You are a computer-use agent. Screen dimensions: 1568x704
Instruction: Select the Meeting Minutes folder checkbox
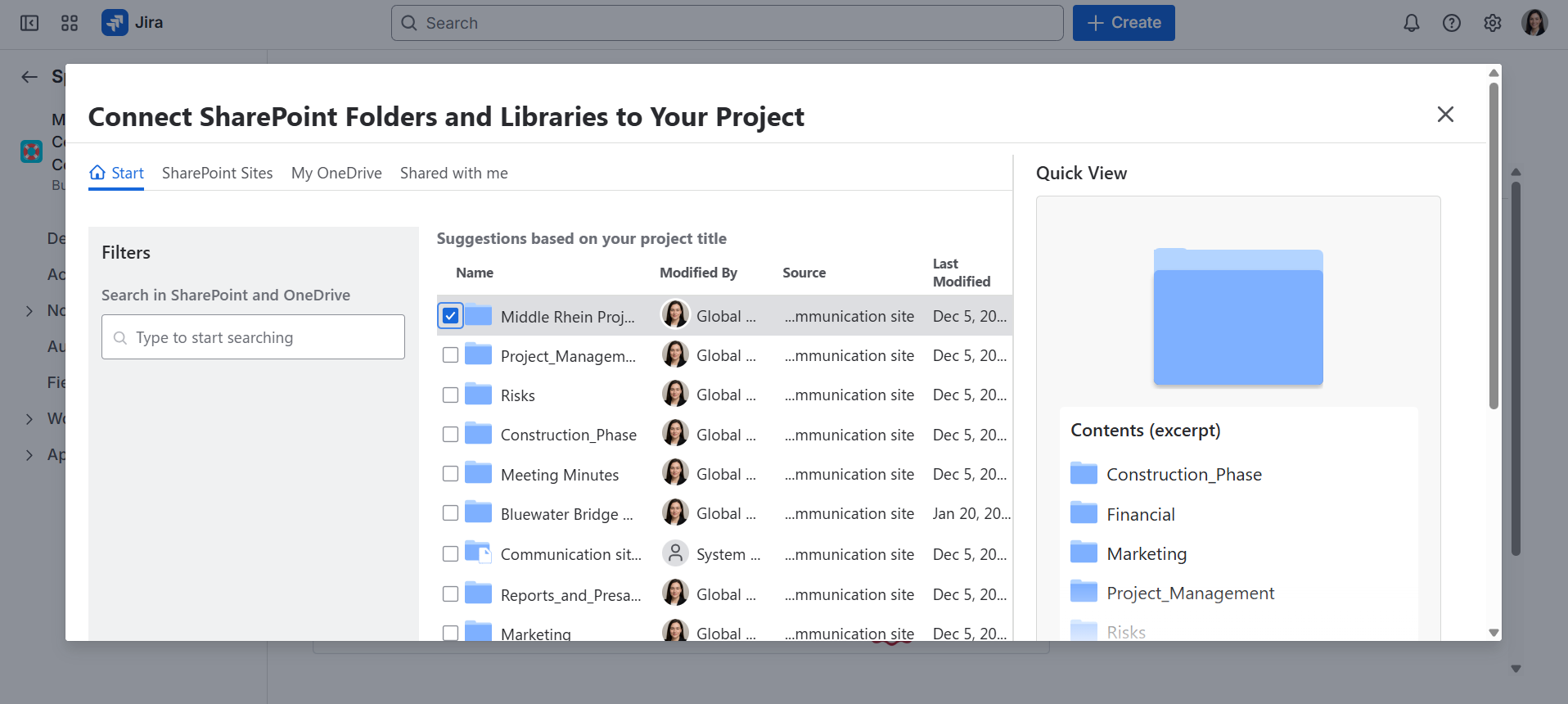click(x=450, y=474)
